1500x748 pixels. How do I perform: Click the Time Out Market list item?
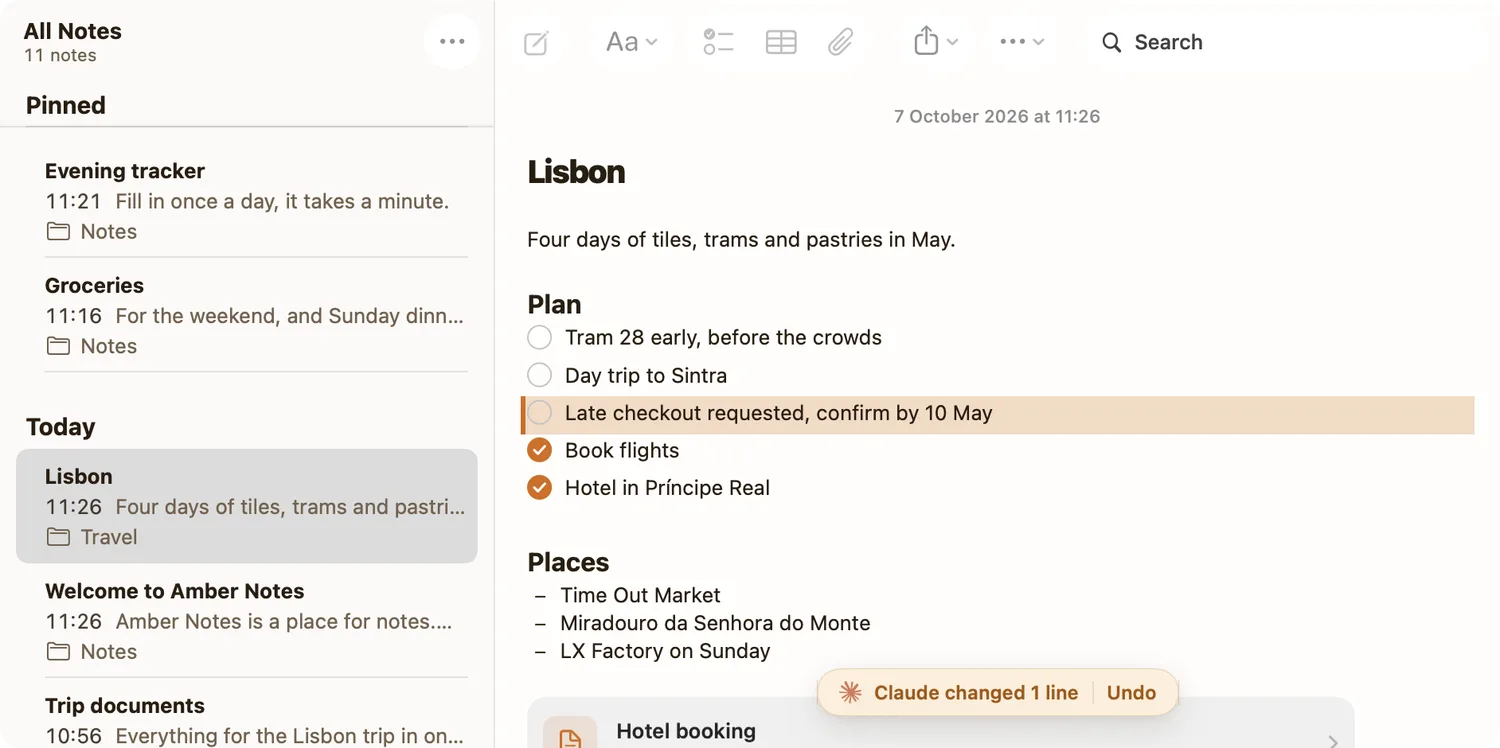click(x=640, y=595)
